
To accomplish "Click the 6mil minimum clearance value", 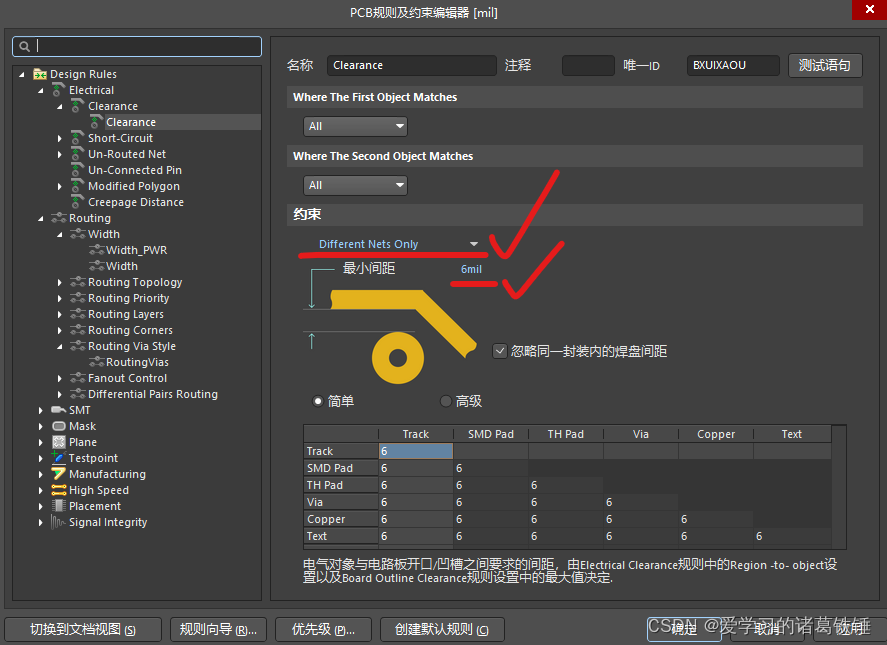I will (471, 270).
